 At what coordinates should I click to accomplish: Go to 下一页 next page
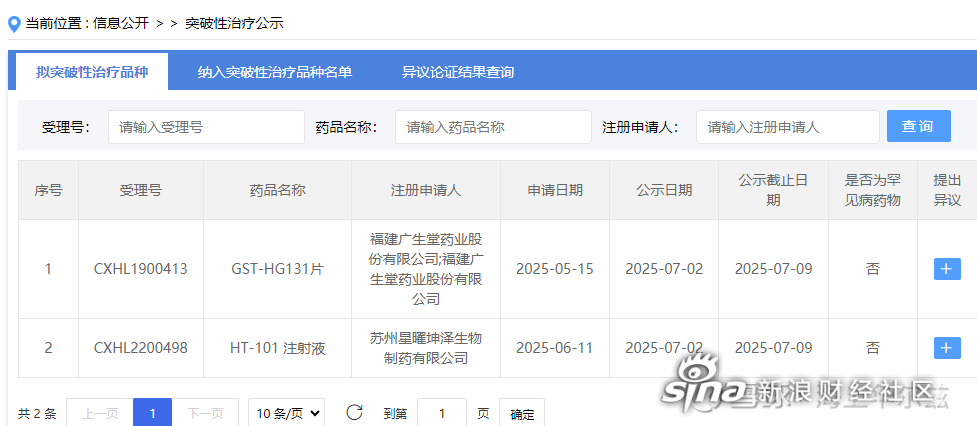(205, 413)
